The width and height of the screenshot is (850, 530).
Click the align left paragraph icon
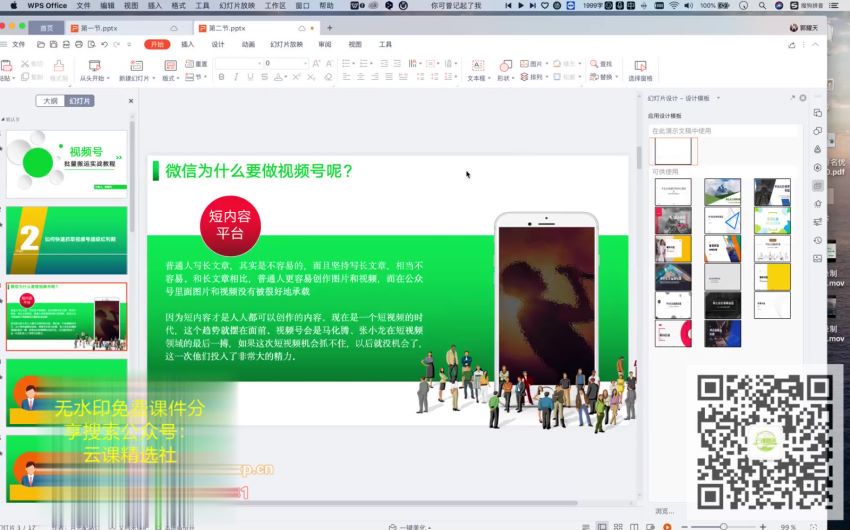coord(346,77)
